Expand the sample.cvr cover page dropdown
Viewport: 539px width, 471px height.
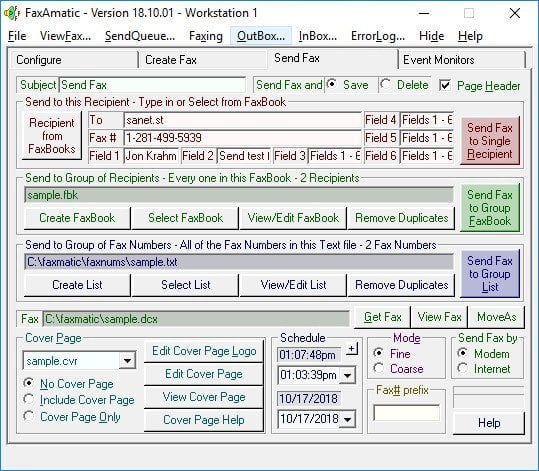127,361
